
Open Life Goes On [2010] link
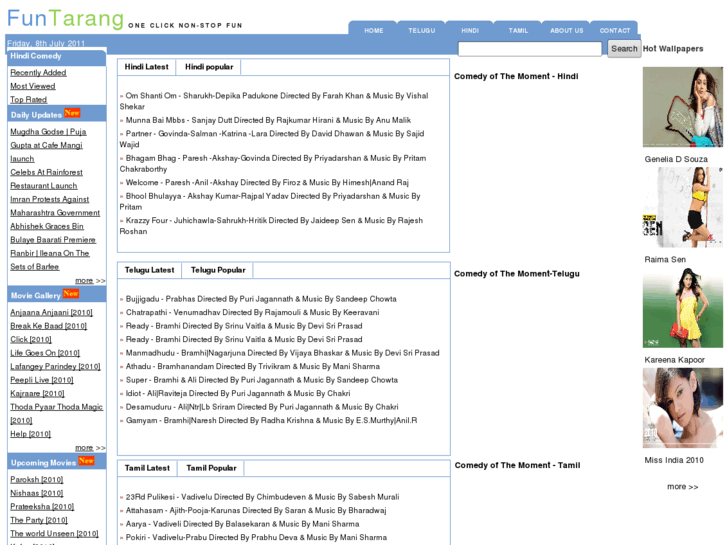point(45,353)
